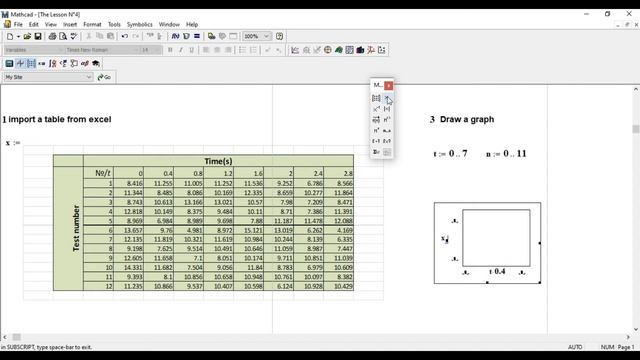Click the Undo arrow
640x360 pixels.
124,36
